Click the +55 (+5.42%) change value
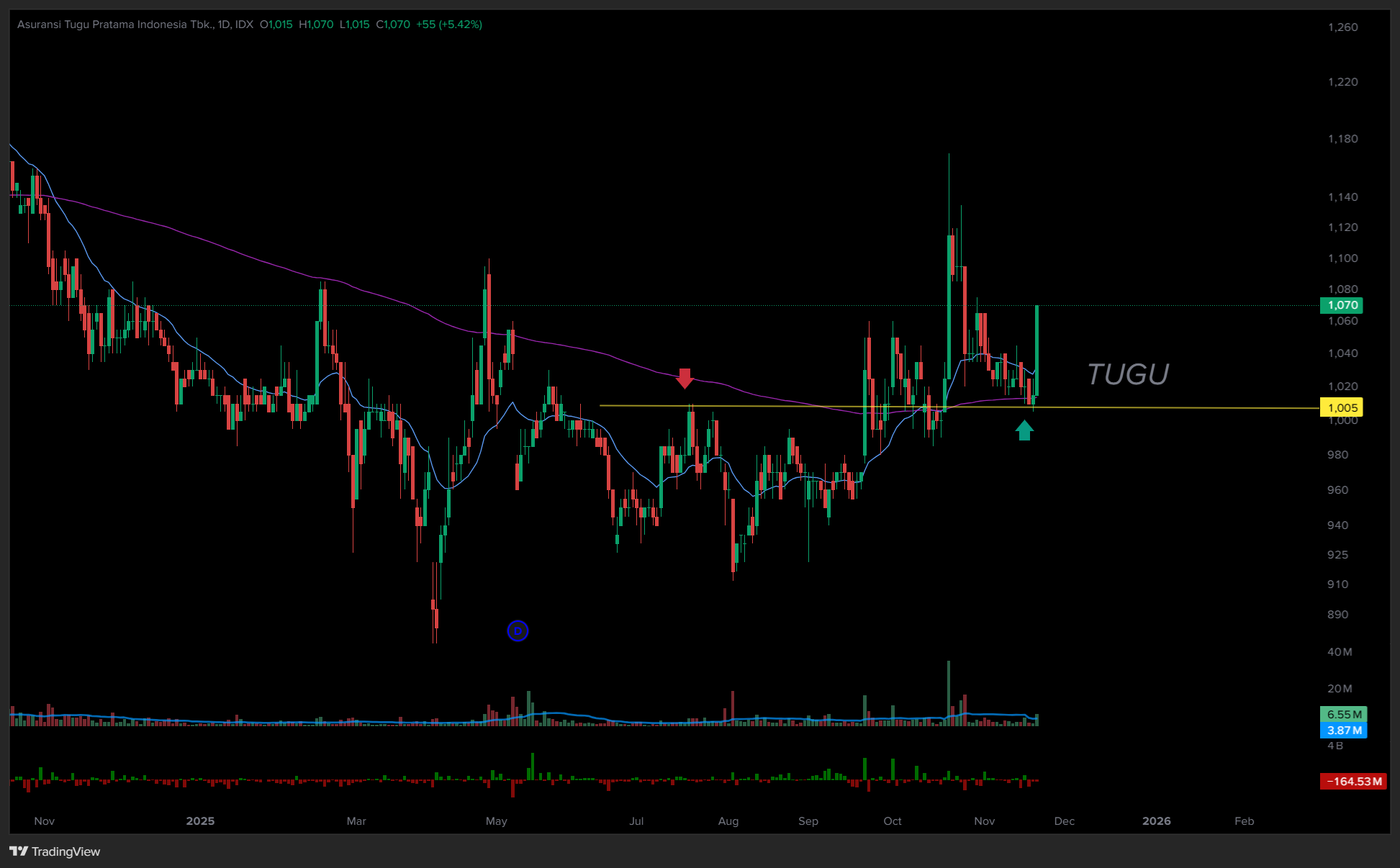 [449, 24]
